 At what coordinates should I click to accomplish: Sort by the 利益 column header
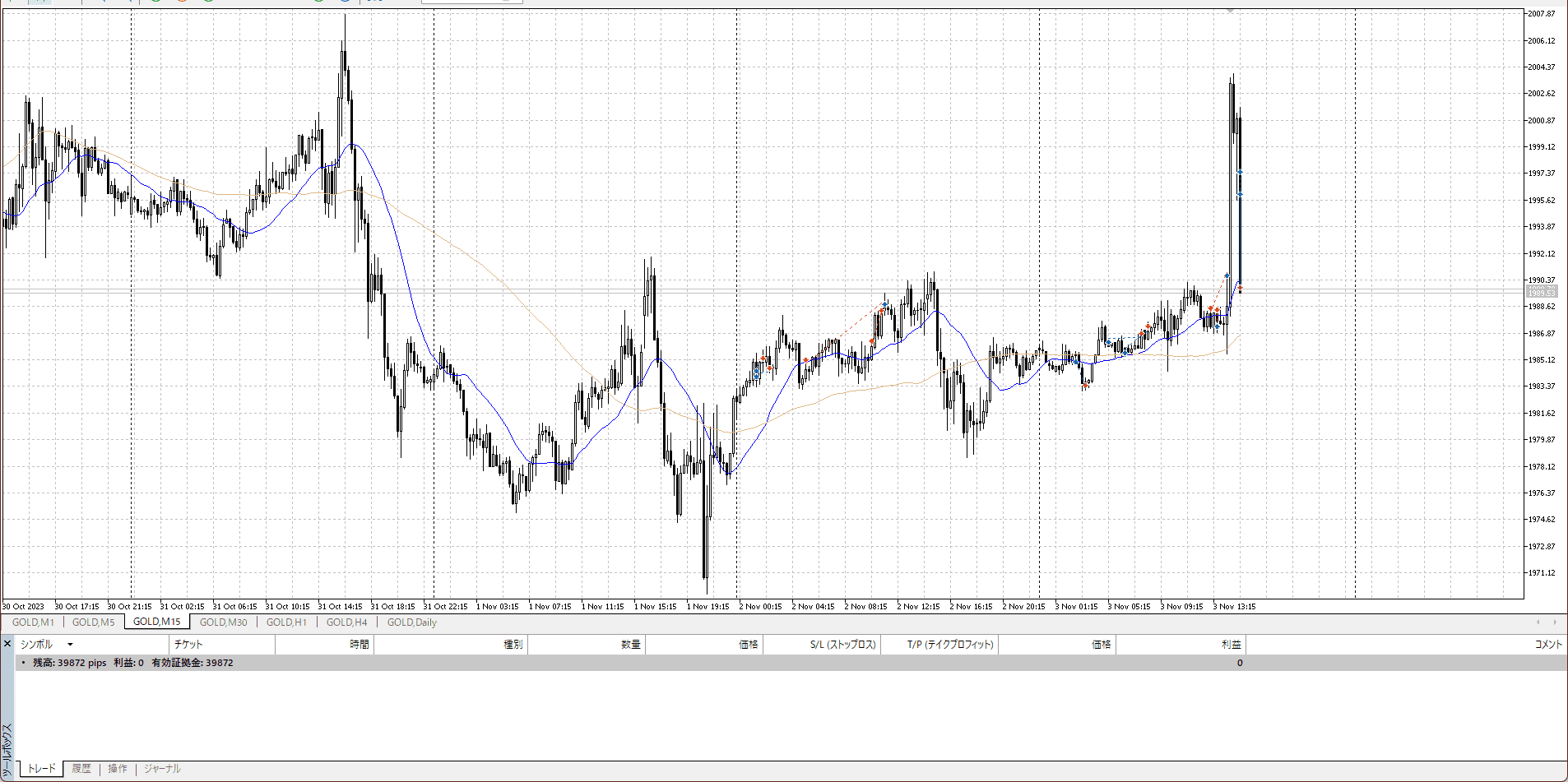pos(1231,645)
